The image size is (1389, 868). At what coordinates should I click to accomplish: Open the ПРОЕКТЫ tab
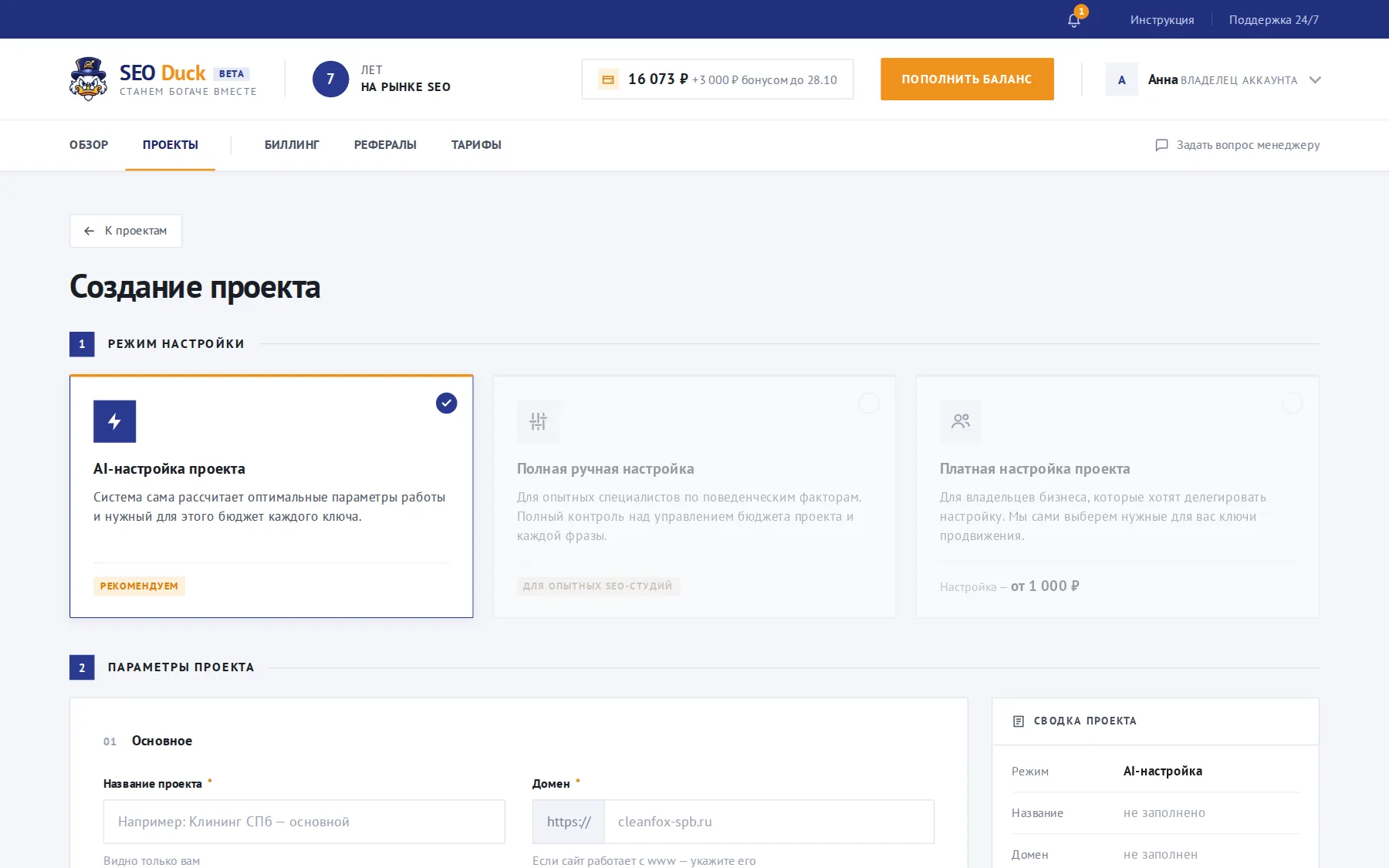[171, 145]
